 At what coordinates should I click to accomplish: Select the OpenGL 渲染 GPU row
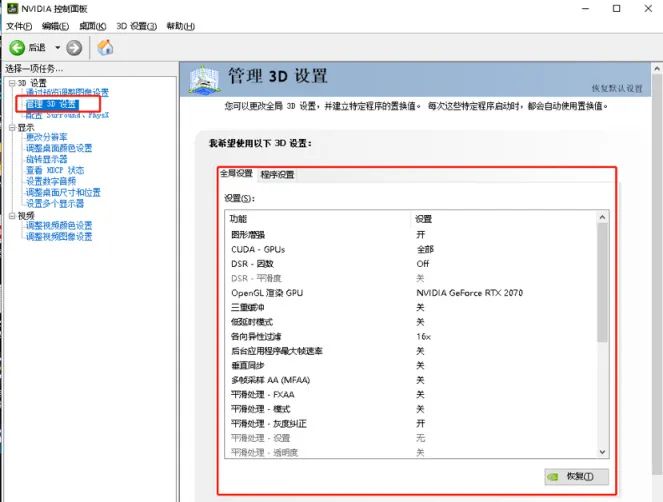266,292
